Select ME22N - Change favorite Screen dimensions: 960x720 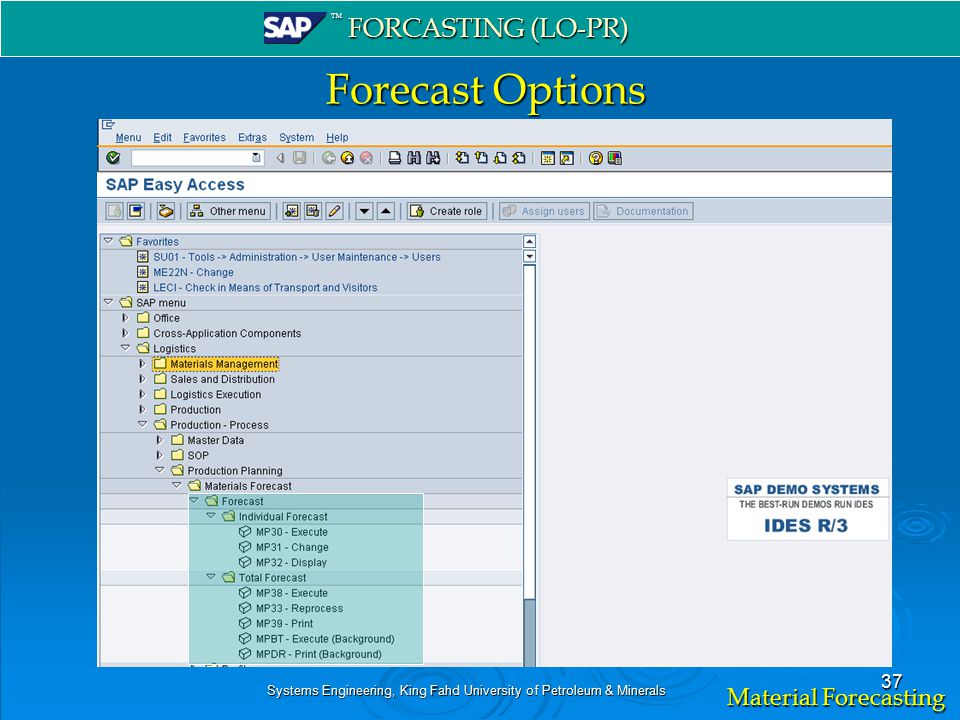pyautogui.click(x=193, y=272)
